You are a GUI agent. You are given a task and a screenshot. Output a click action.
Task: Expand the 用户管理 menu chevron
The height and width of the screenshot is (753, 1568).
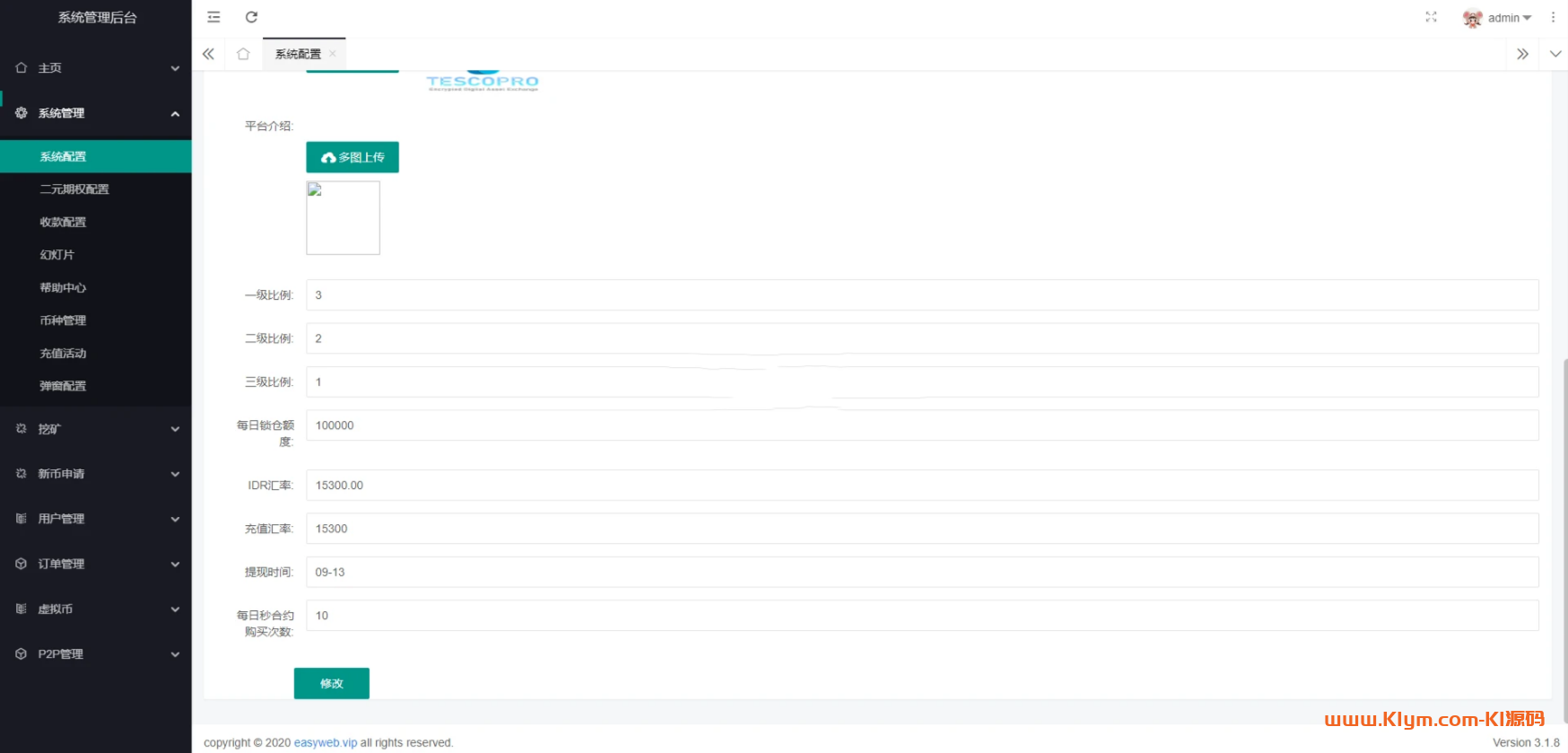175,519
